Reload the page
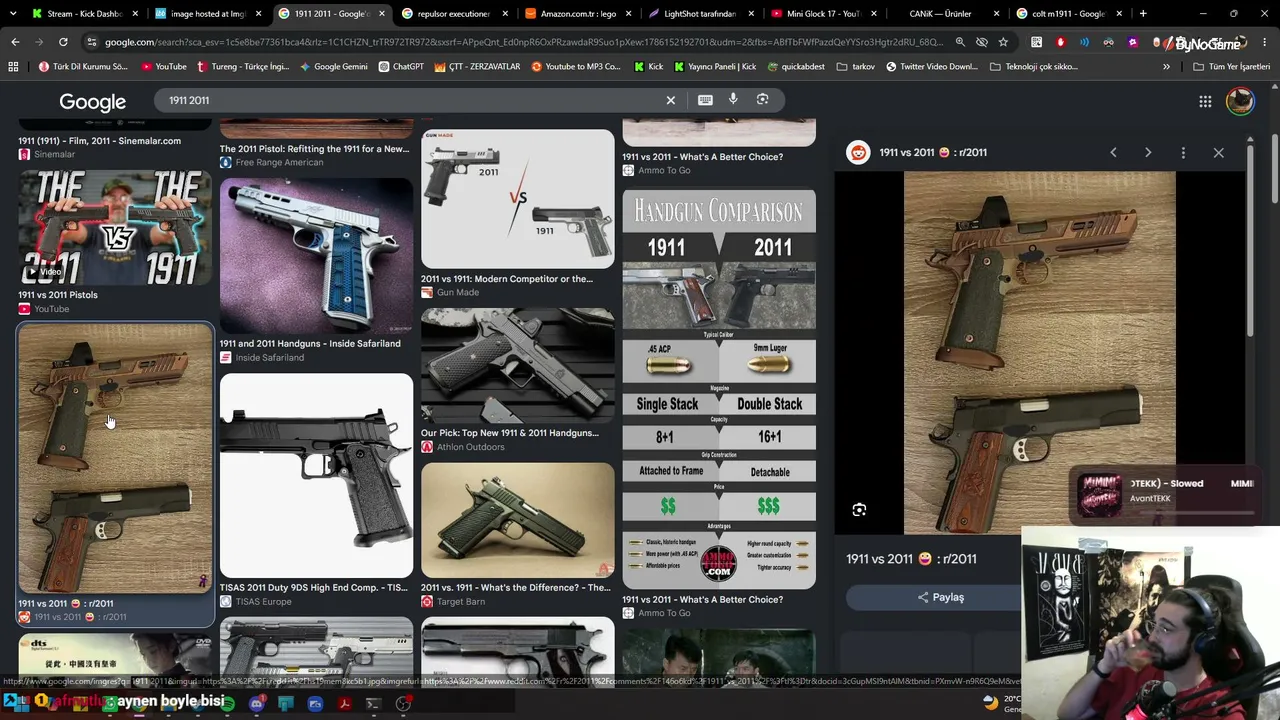 click(x=63, y=42)
